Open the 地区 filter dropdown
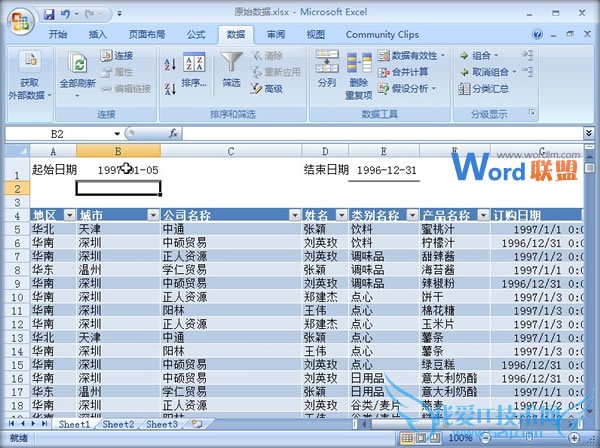 69,215
